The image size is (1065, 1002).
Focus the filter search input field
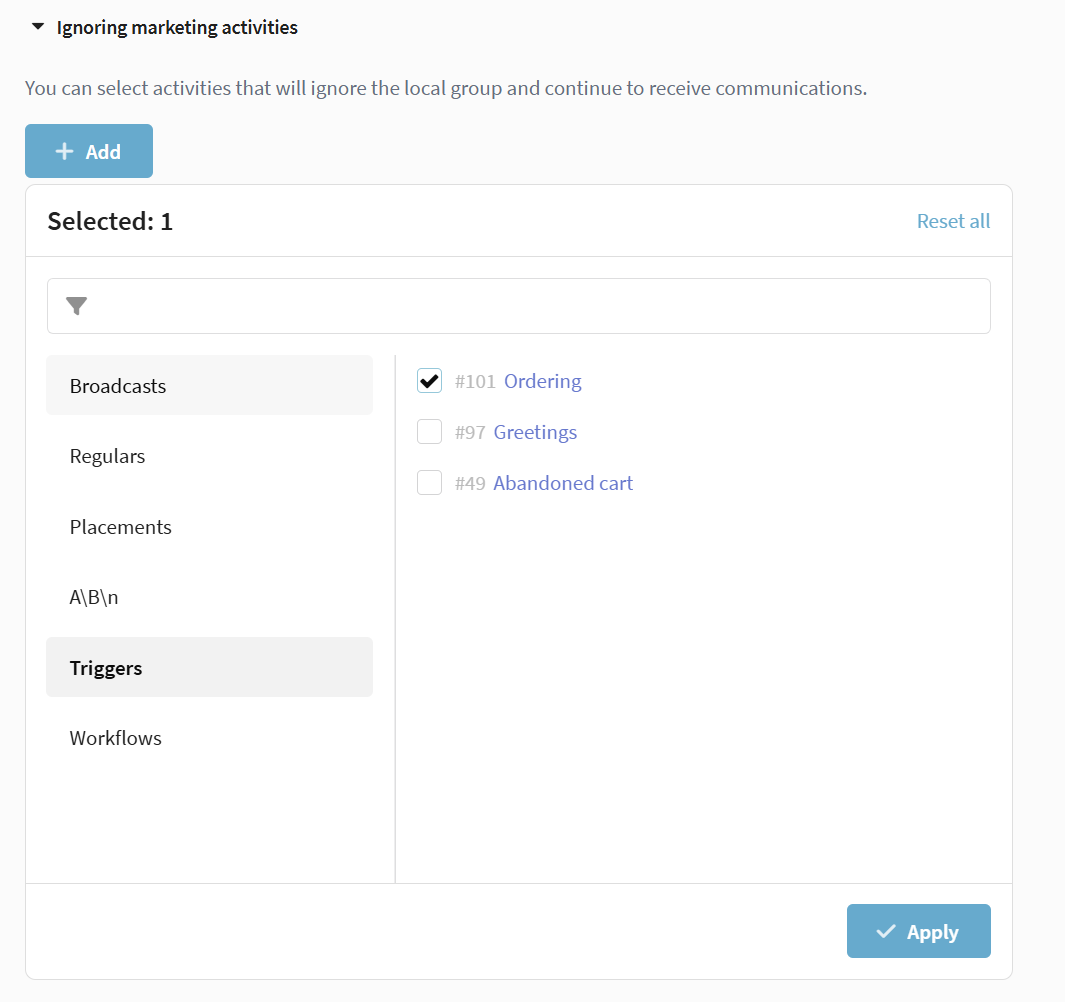tap(540, 306)
